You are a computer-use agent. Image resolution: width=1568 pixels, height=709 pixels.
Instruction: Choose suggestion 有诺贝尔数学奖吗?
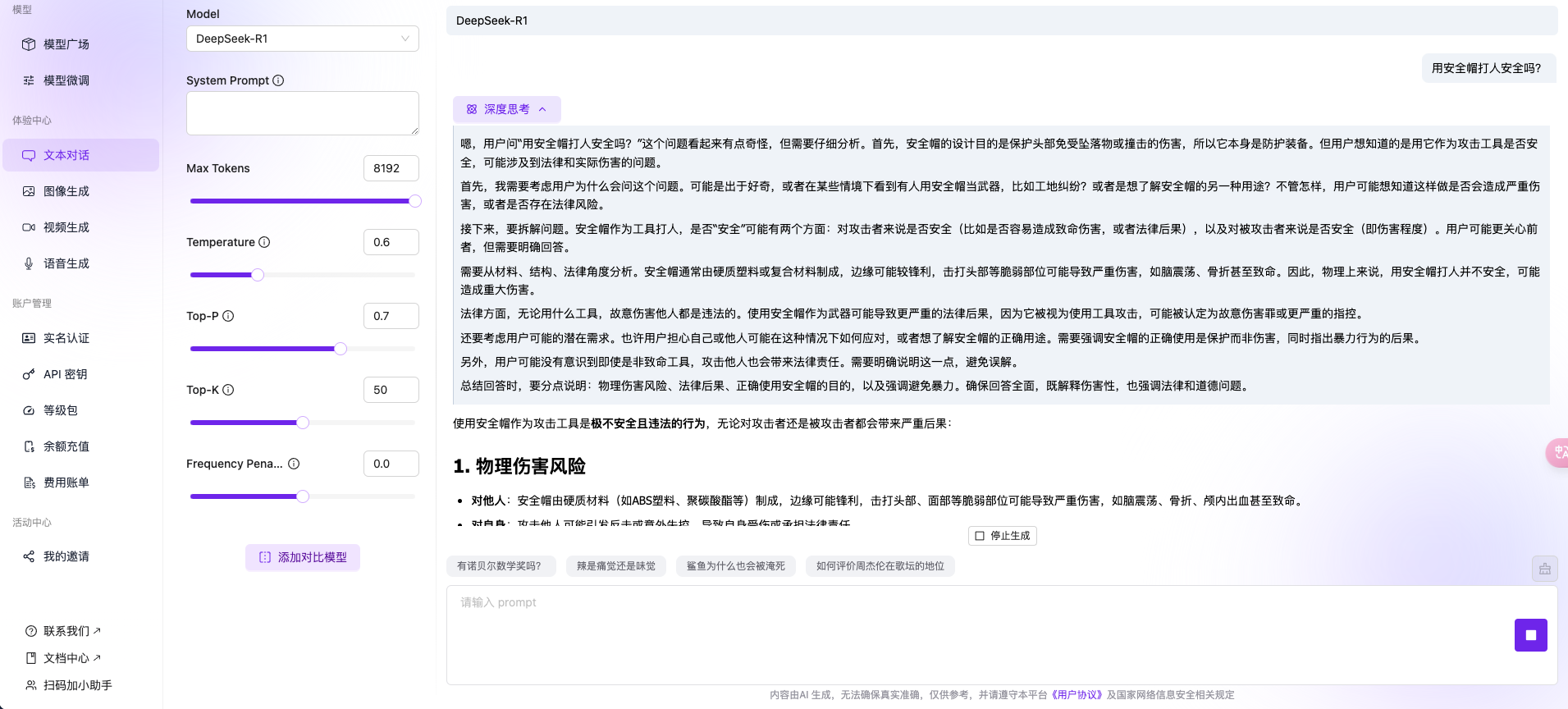[x=501, y=566]
